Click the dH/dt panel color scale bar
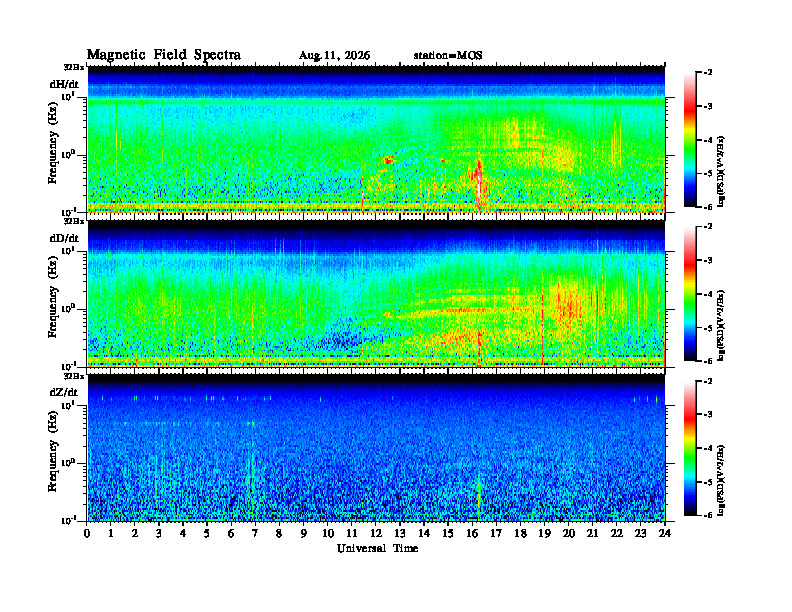The height and width of the screenshot is (612, 792). coord(690,140)
